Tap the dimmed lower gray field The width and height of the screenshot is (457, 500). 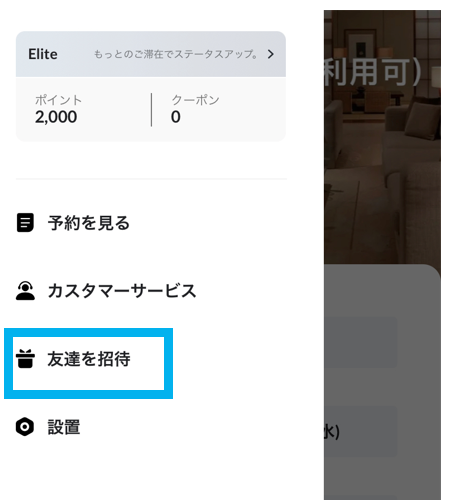[361, 432]
